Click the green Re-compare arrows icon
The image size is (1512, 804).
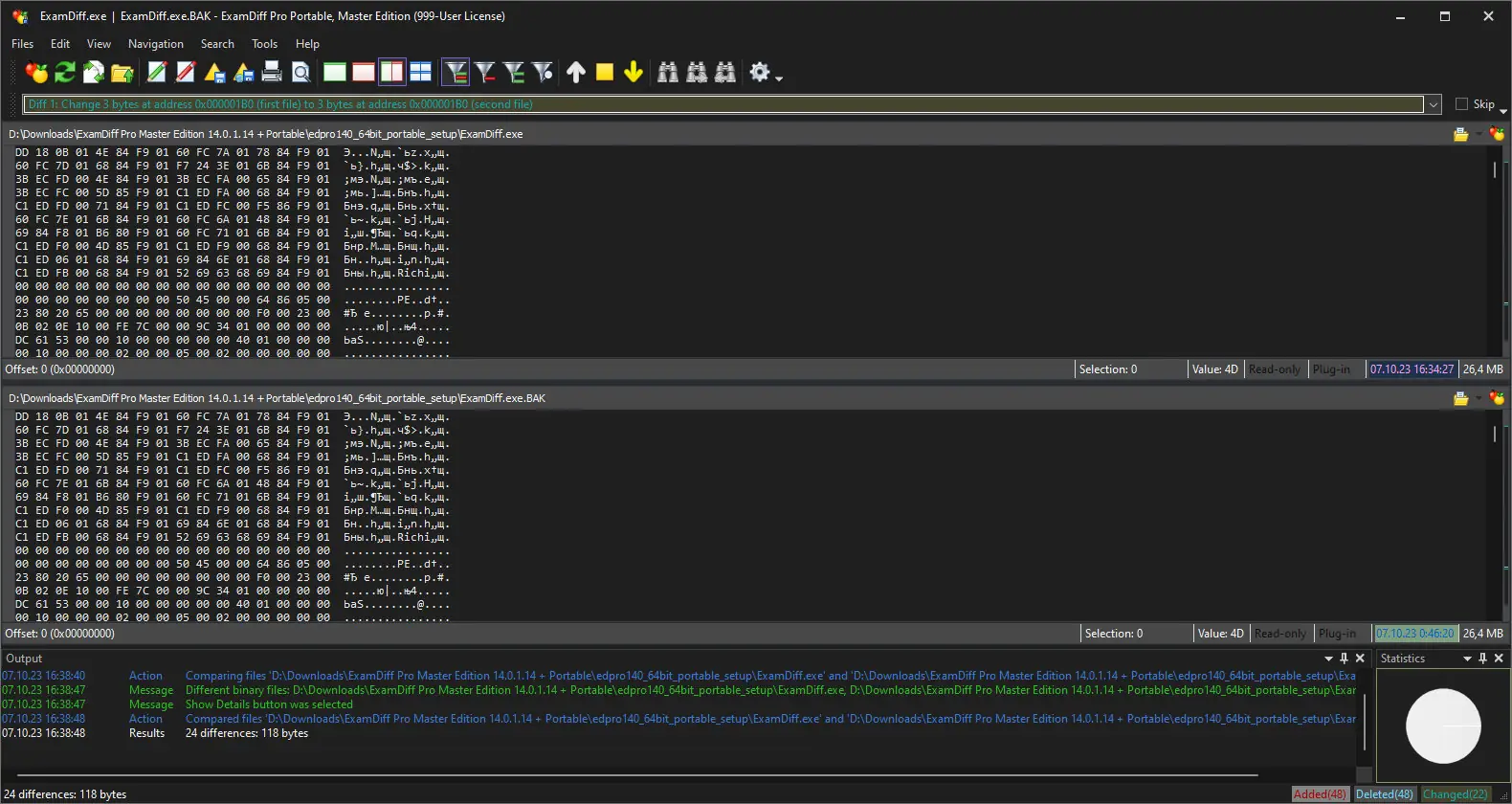65,73
